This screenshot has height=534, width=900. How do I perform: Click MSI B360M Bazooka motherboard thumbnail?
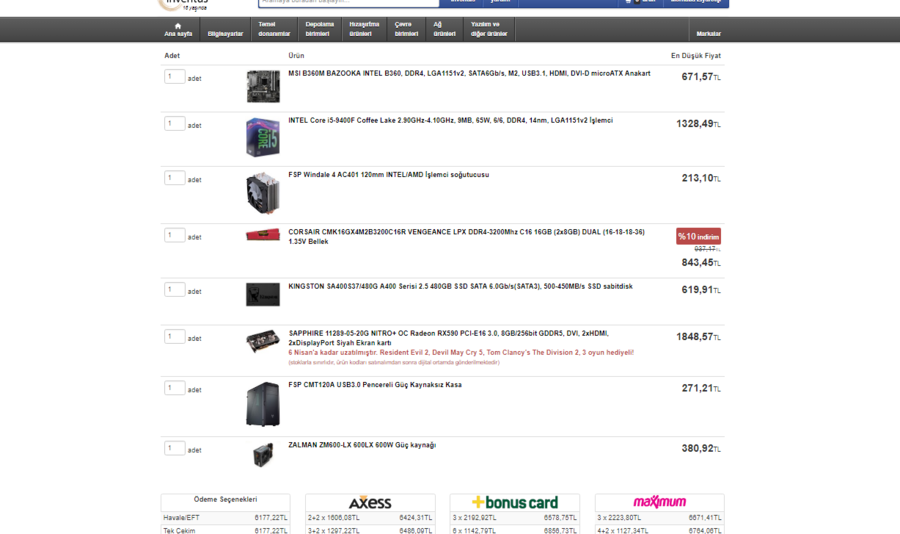pos(263,86)
